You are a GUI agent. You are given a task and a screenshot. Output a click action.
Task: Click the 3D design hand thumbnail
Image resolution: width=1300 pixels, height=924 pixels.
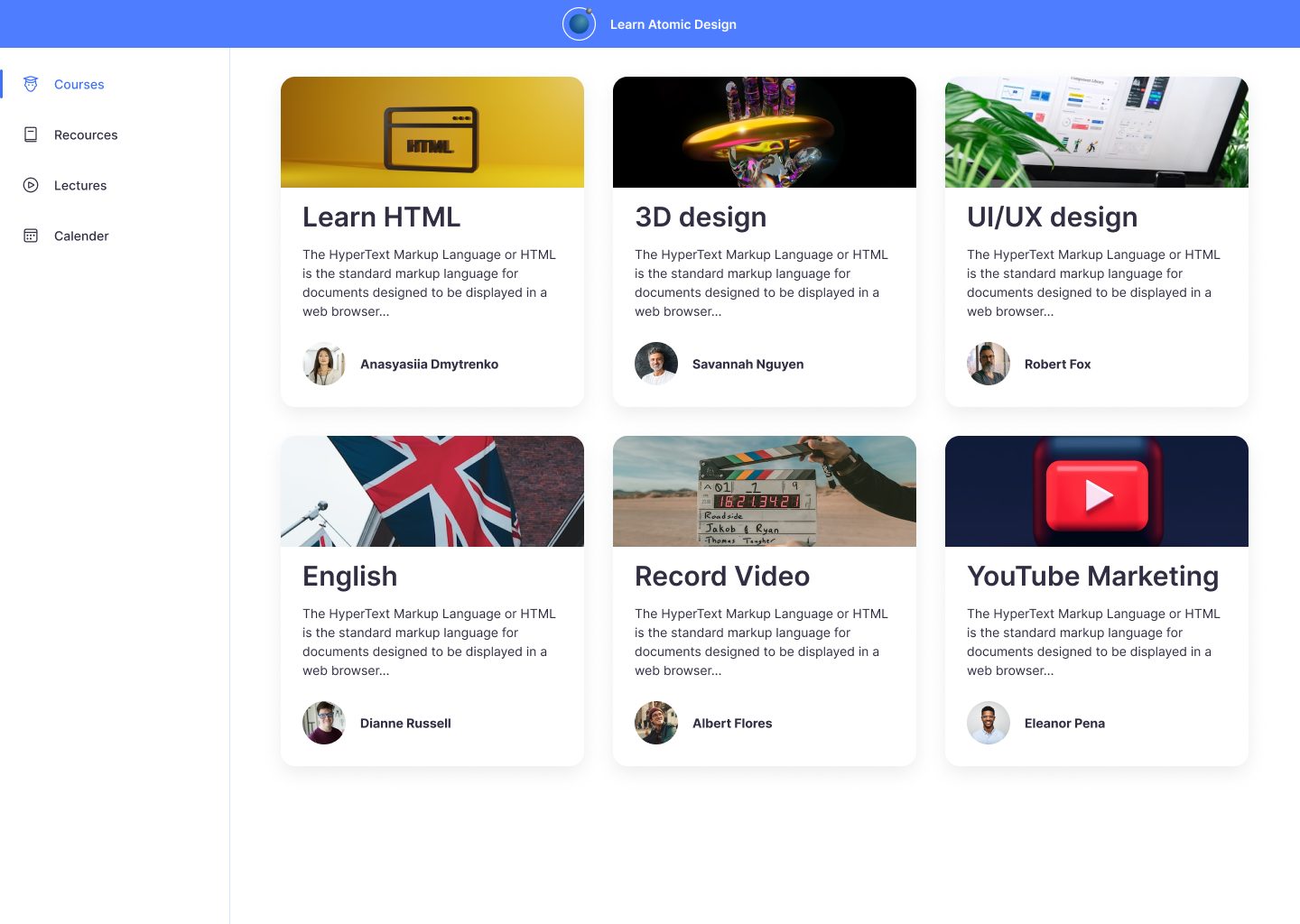(x=765, y=132)
